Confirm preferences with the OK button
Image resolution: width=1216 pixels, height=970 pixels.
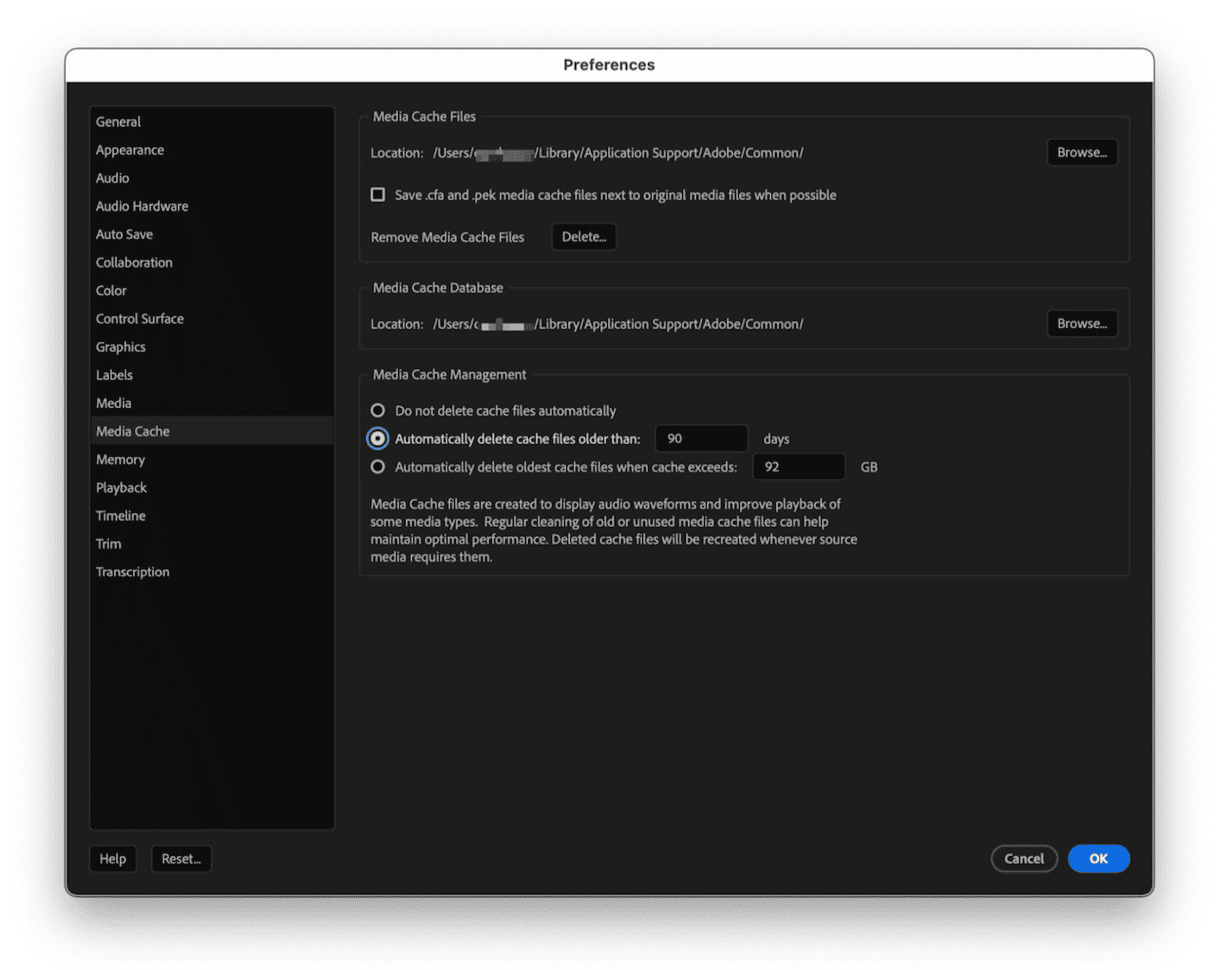click(1098, 858)
